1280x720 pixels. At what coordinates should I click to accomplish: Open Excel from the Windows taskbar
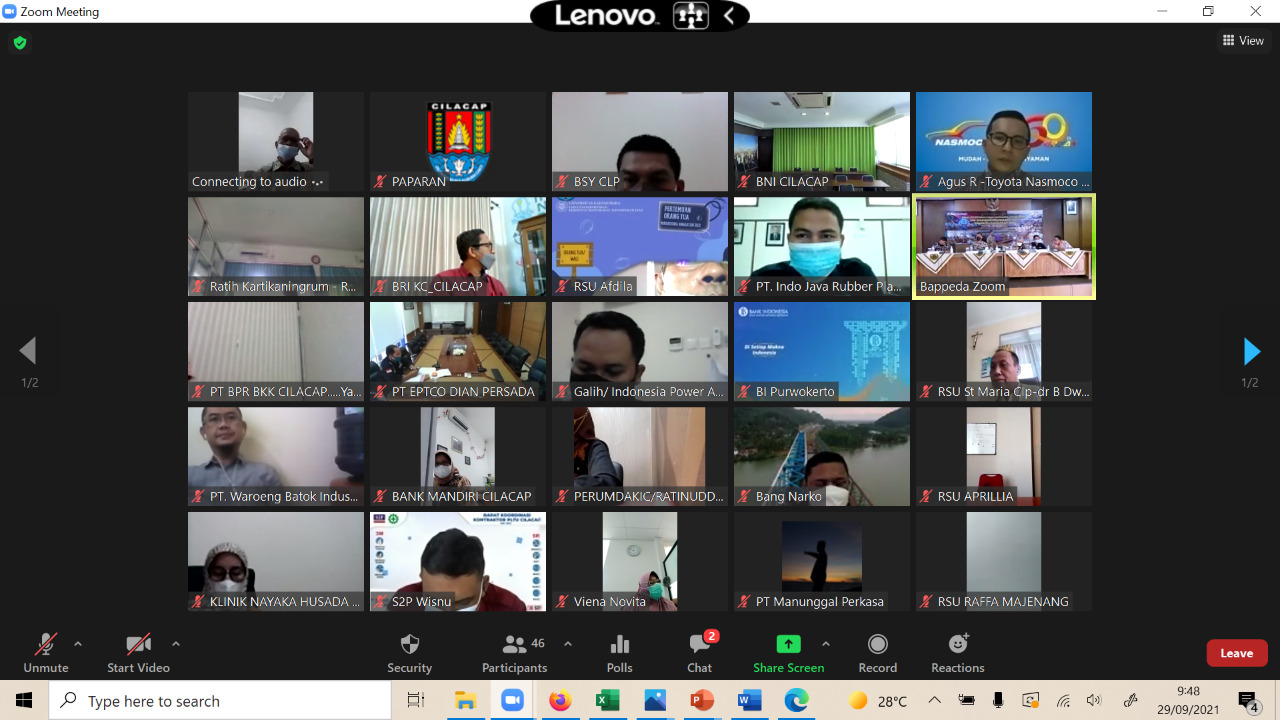(607, 701)
